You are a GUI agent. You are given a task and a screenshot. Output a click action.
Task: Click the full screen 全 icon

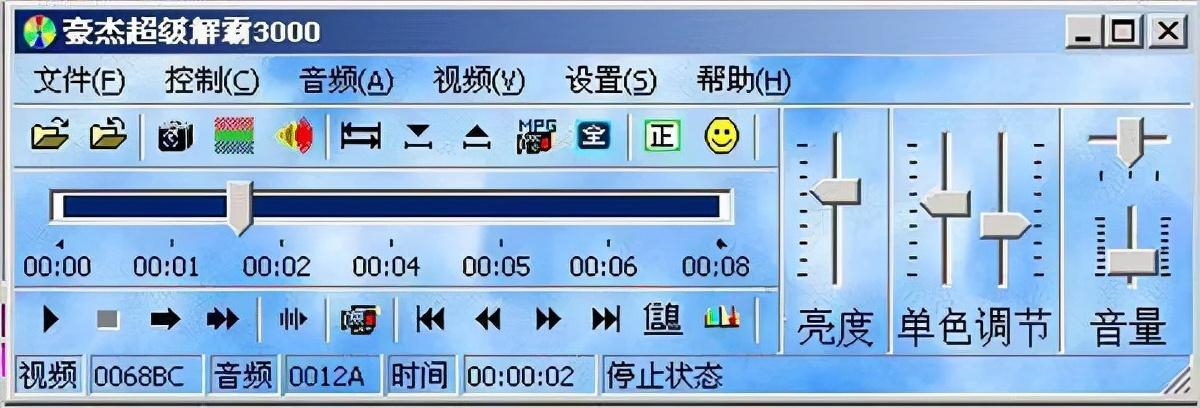pyautogui.click(x=593, y=135)
